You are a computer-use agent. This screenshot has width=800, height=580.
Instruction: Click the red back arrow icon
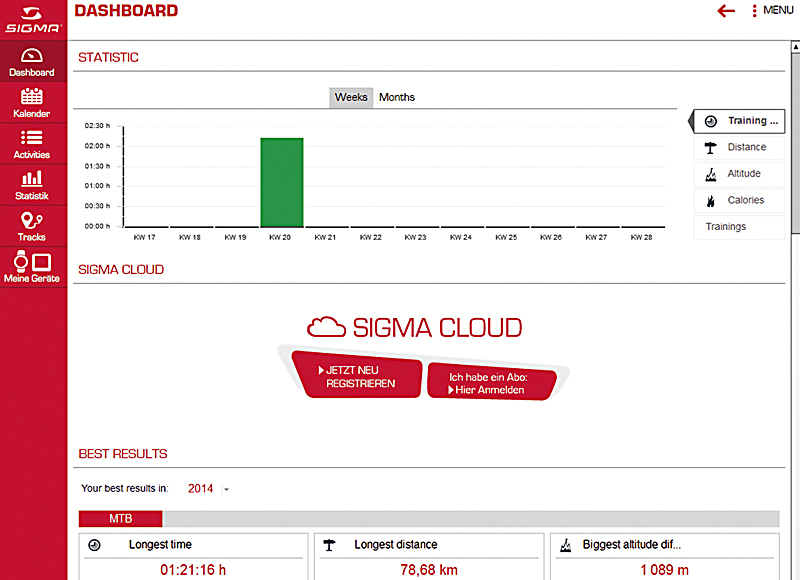coord(726,11)
